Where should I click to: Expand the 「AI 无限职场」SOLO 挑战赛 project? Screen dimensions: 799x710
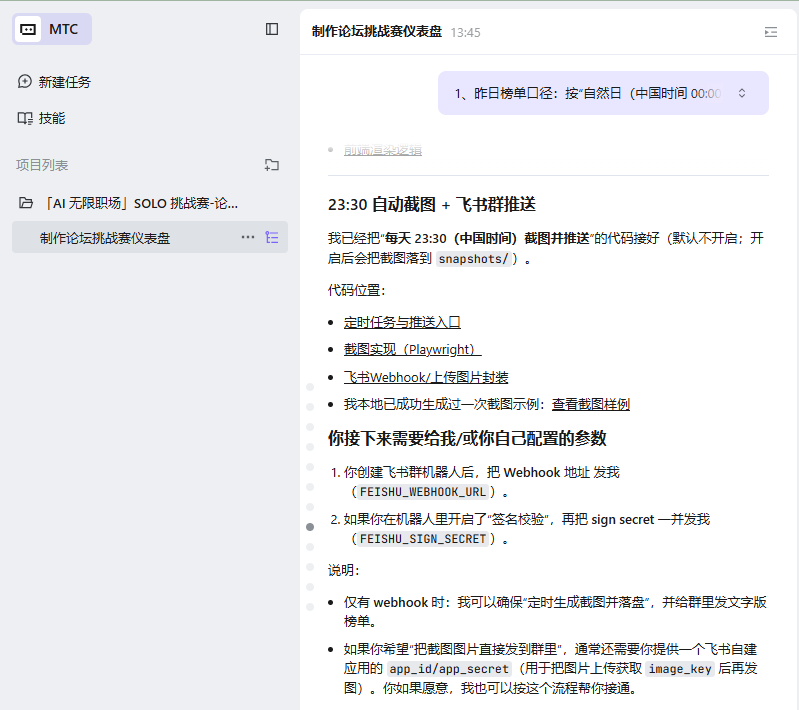pyautogui.click(x=142, y=203)
